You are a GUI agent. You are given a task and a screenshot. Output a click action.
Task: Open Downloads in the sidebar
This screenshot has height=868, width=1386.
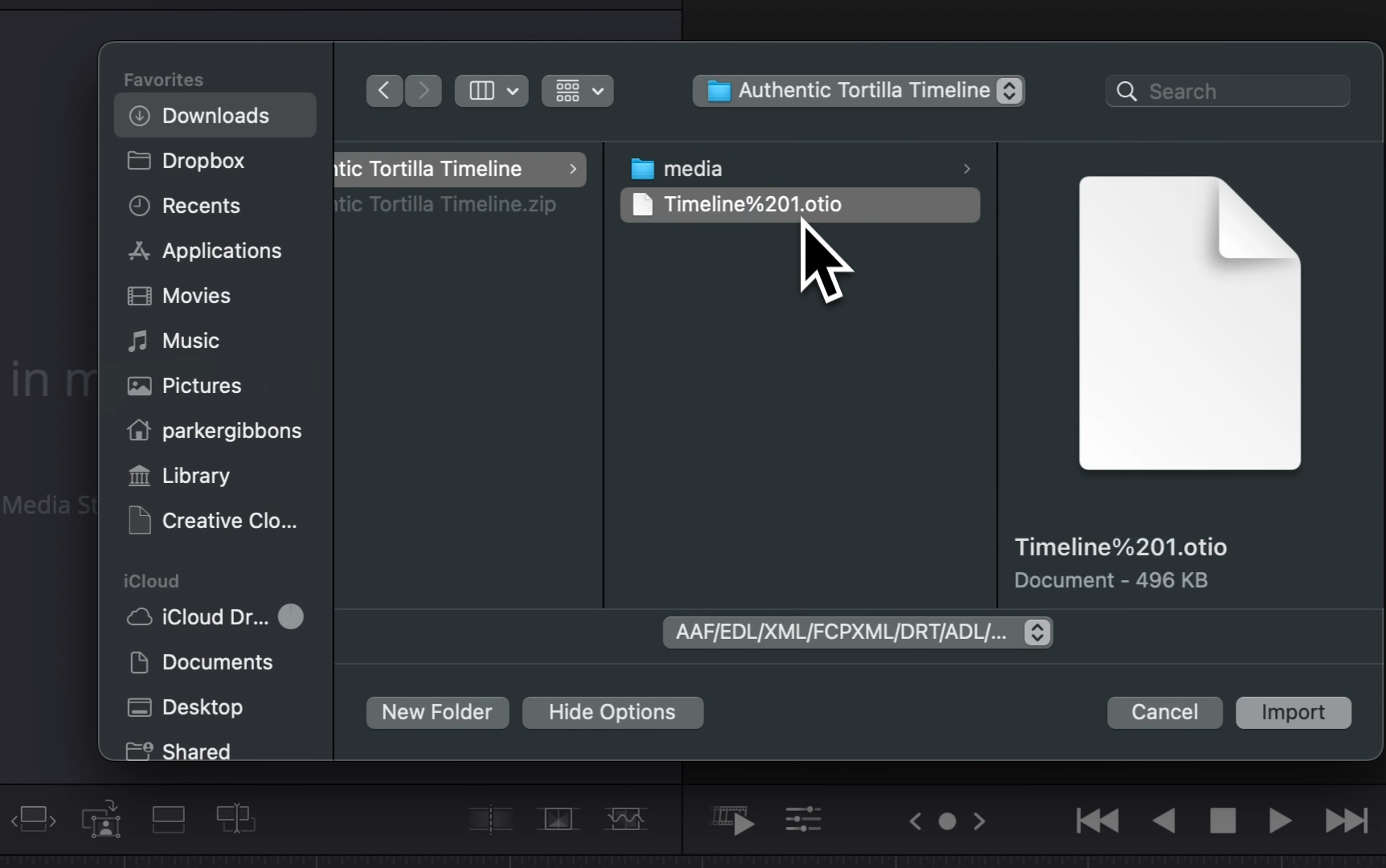(215, 116)
